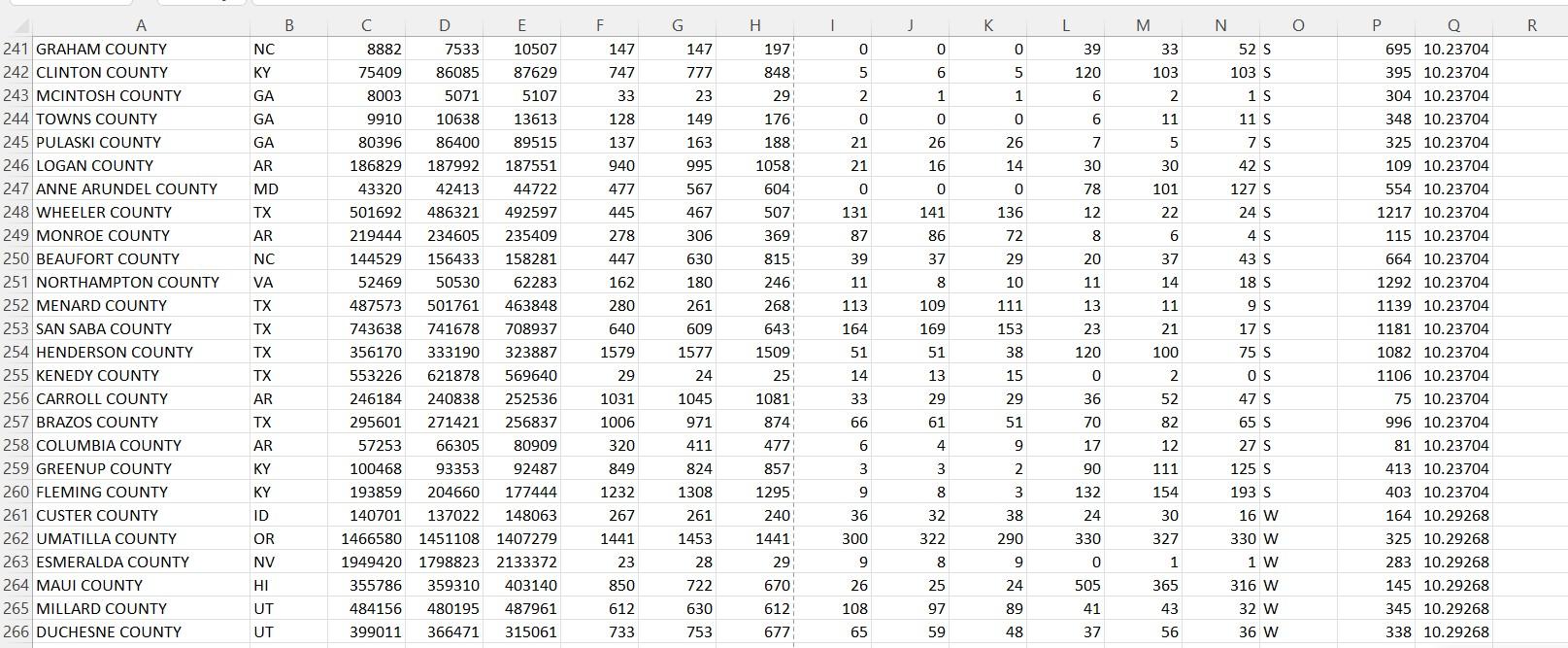Click cell TOWNS COUNTY
This screenshot has height=648, width=1568.
point(141,119)
